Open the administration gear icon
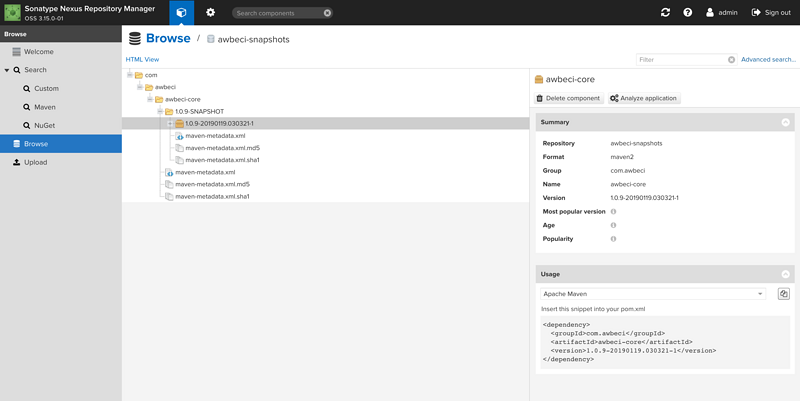 (x=210, y=12)
